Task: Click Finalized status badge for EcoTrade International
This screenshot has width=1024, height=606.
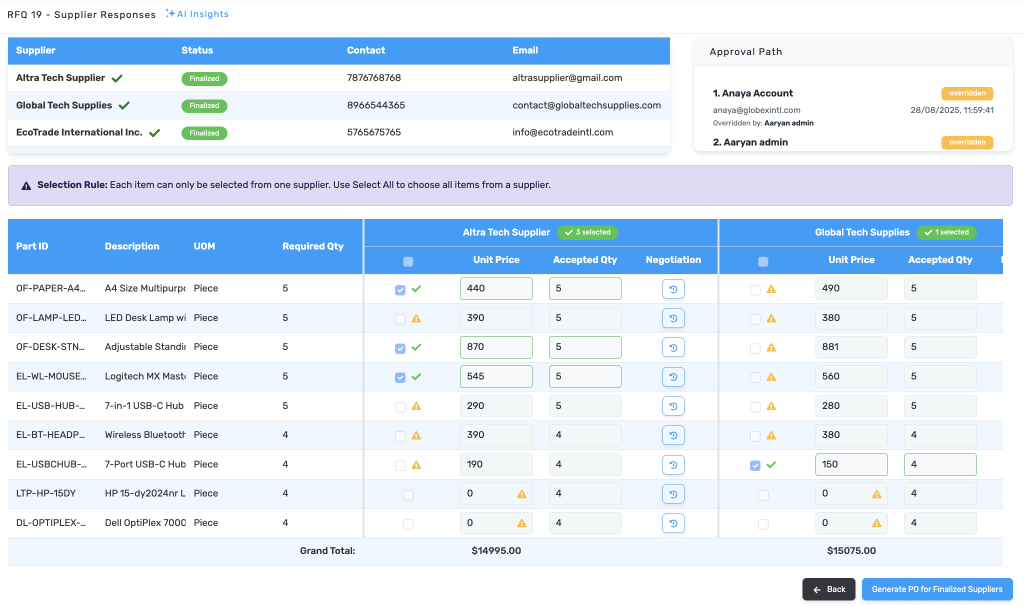Action: (x=204, y=132)
